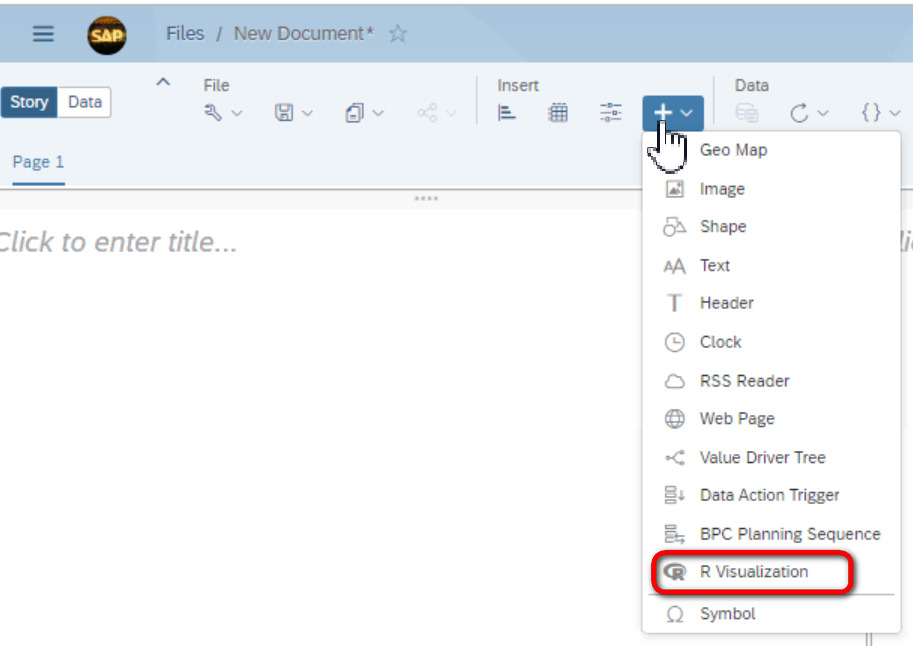Open the curly braces formula icon
Image resolution: width=913 pixels, height=646 pixels.
(x=871, y=112)
